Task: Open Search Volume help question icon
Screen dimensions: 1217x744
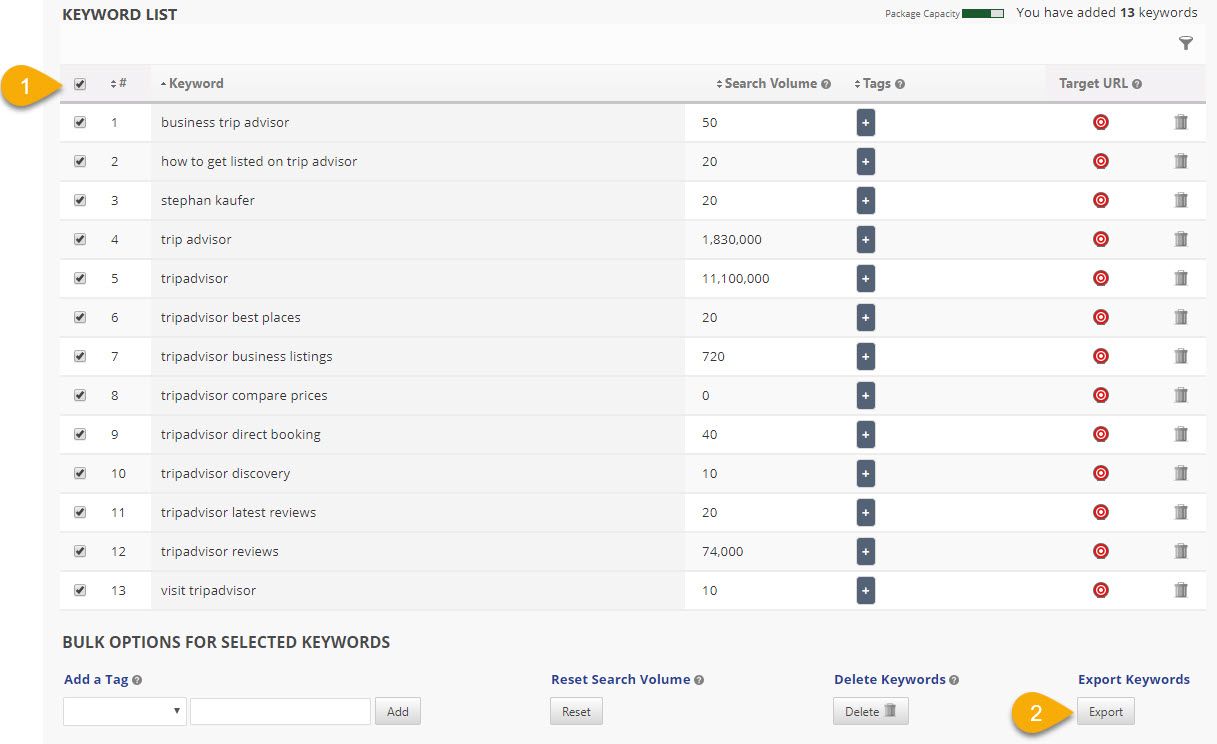Action: pos(826,84)
